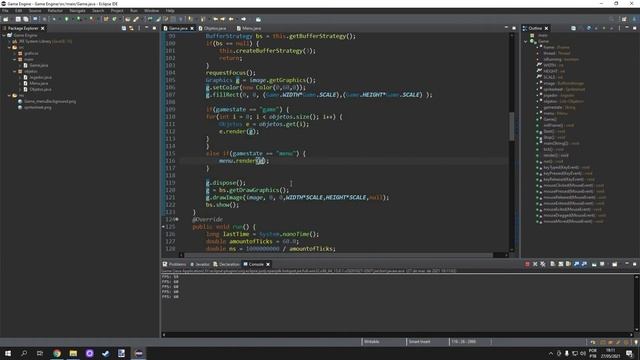Show hidden system tray icons

click(551, 353)
